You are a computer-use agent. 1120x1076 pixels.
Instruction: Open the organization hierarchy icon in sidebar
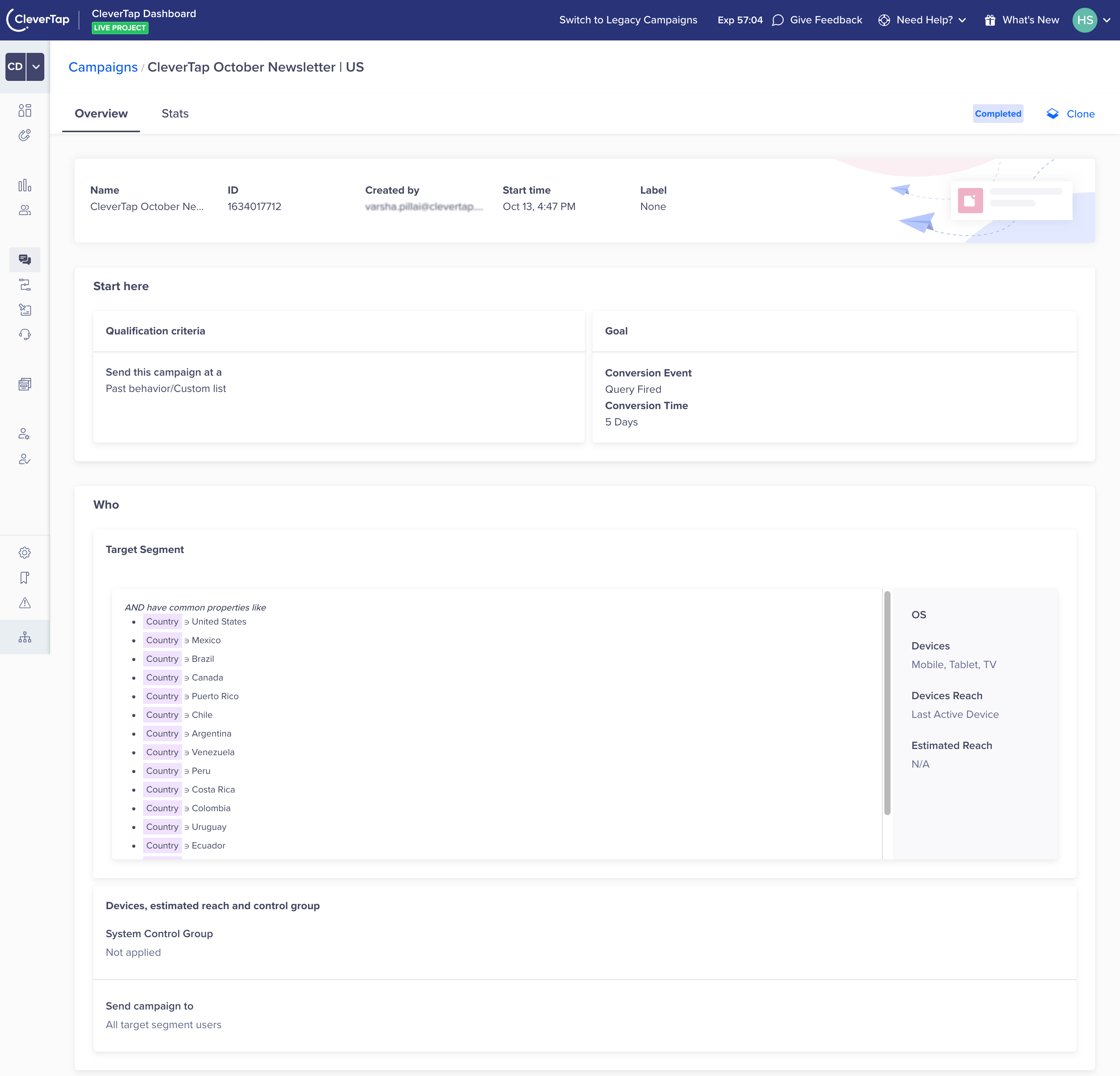click(24, 637)
